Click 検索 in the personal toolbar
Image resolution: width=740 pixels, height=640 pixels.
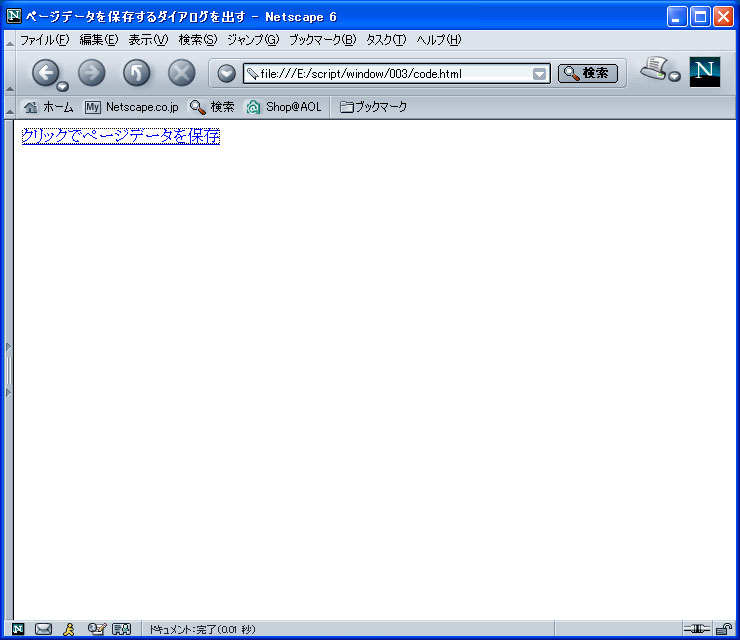pyautogui.click(x=212, y=107)
